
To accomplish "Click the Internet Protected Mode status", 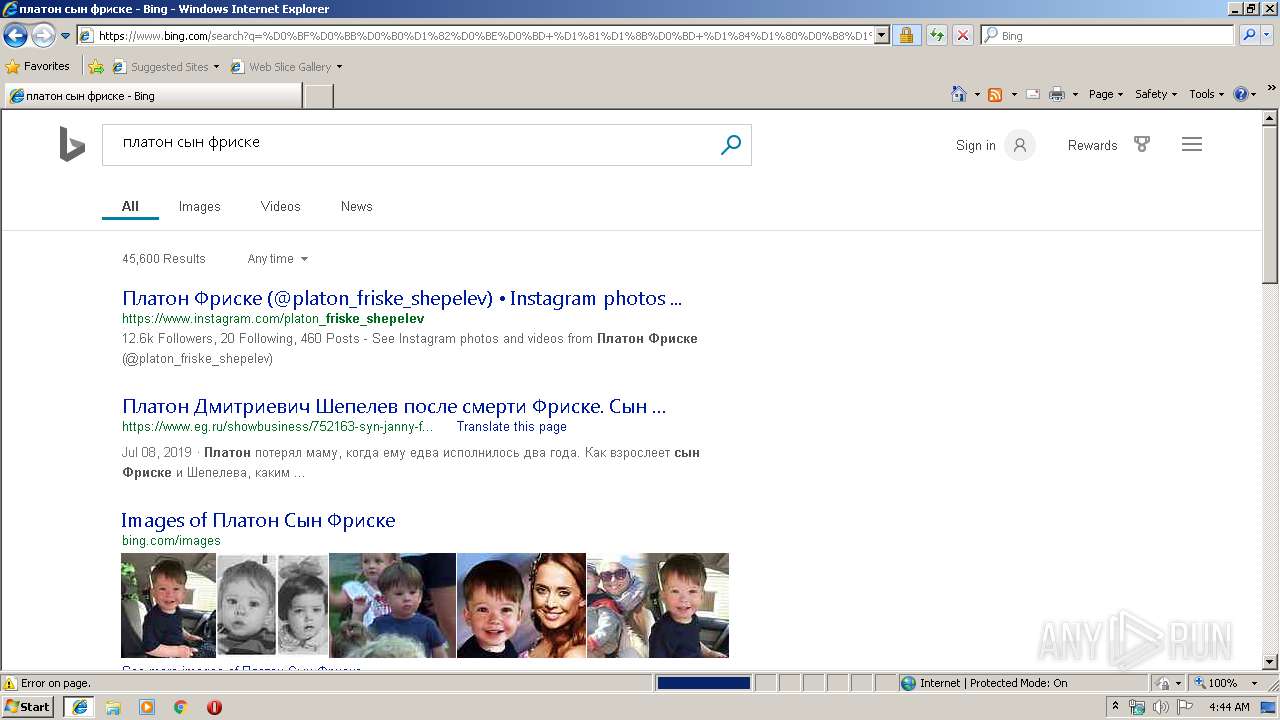I will 984,684.
